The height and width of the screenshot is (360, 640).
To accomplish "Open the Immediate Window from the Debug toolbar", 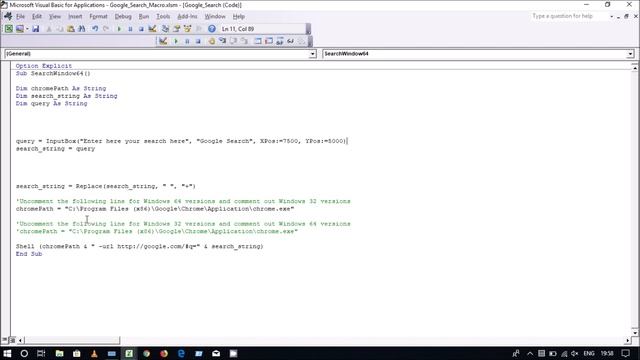I will pos(269,41).
